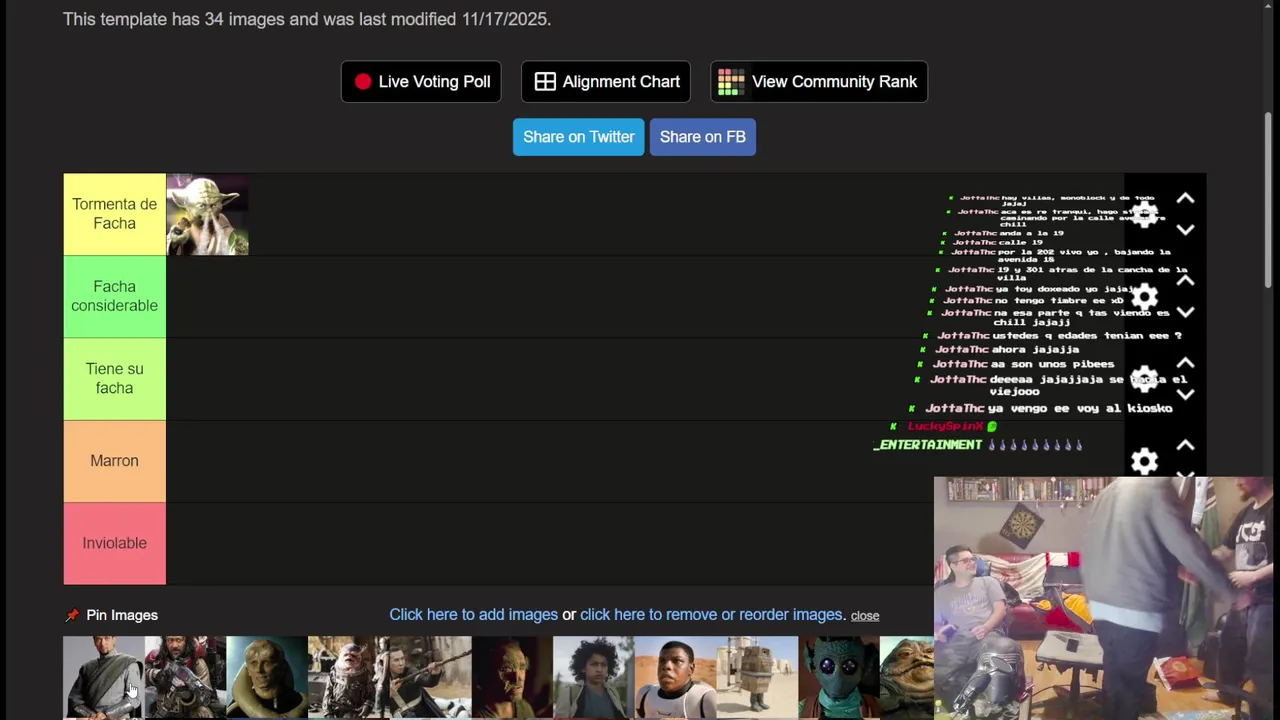Viewport: 1280px width, 720px height.
Task: View Community Rank page
Action: click(x=819, y=82)
